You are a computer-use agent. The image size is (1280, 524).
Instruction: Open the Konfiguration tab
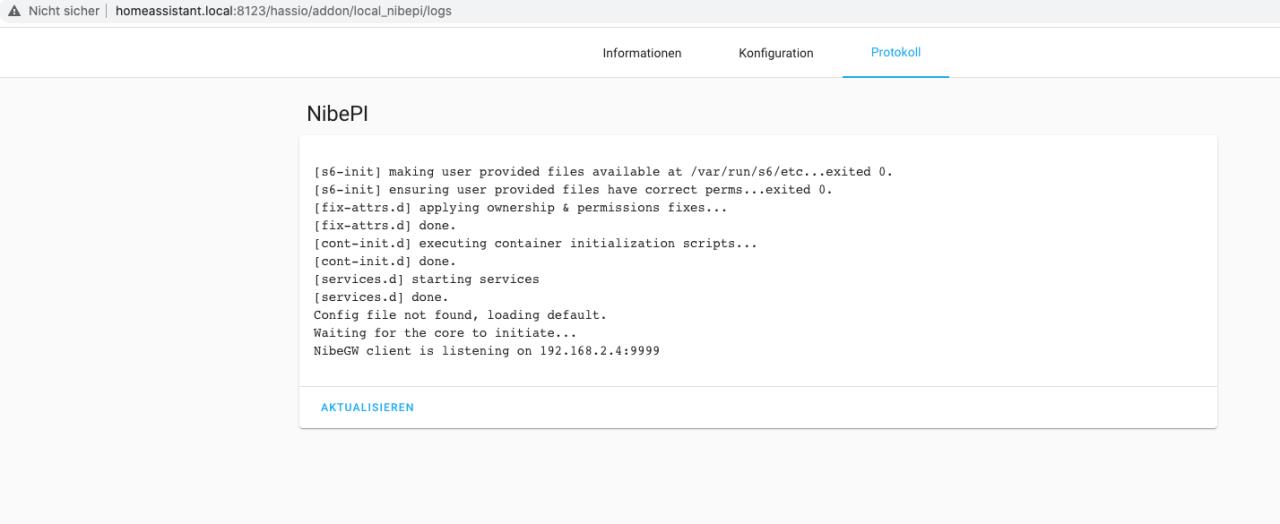776,53
